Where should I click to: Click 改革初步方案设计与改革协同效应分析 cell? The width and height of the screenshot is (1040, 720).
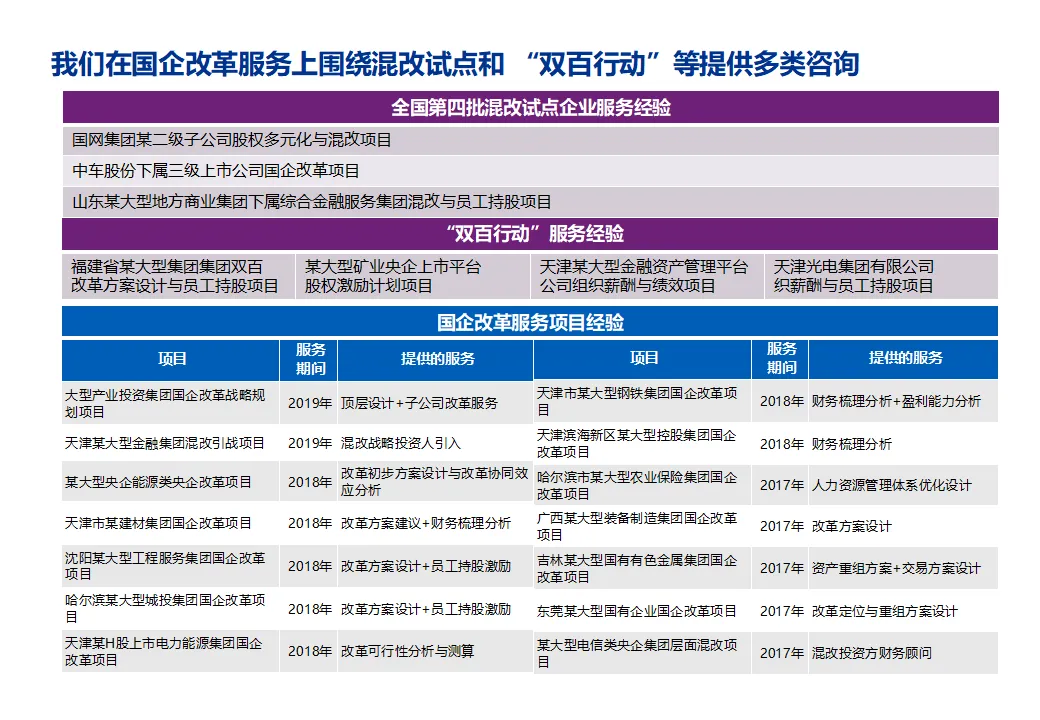click(436, 482)
